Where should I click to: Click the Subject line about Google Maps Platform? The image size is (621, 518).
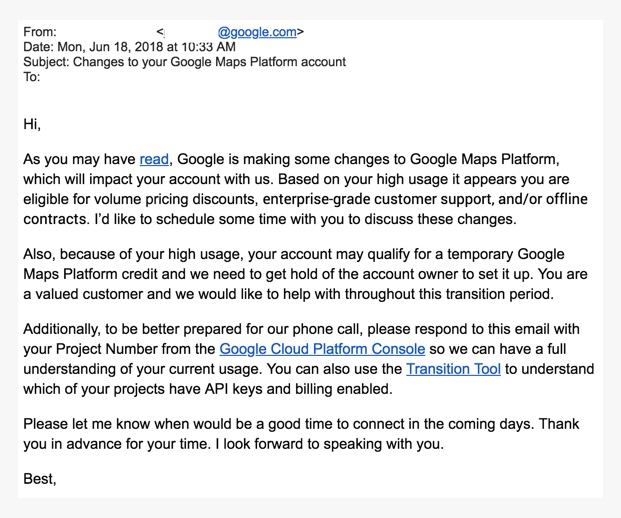pyautogui.click(x=185, y=62)
